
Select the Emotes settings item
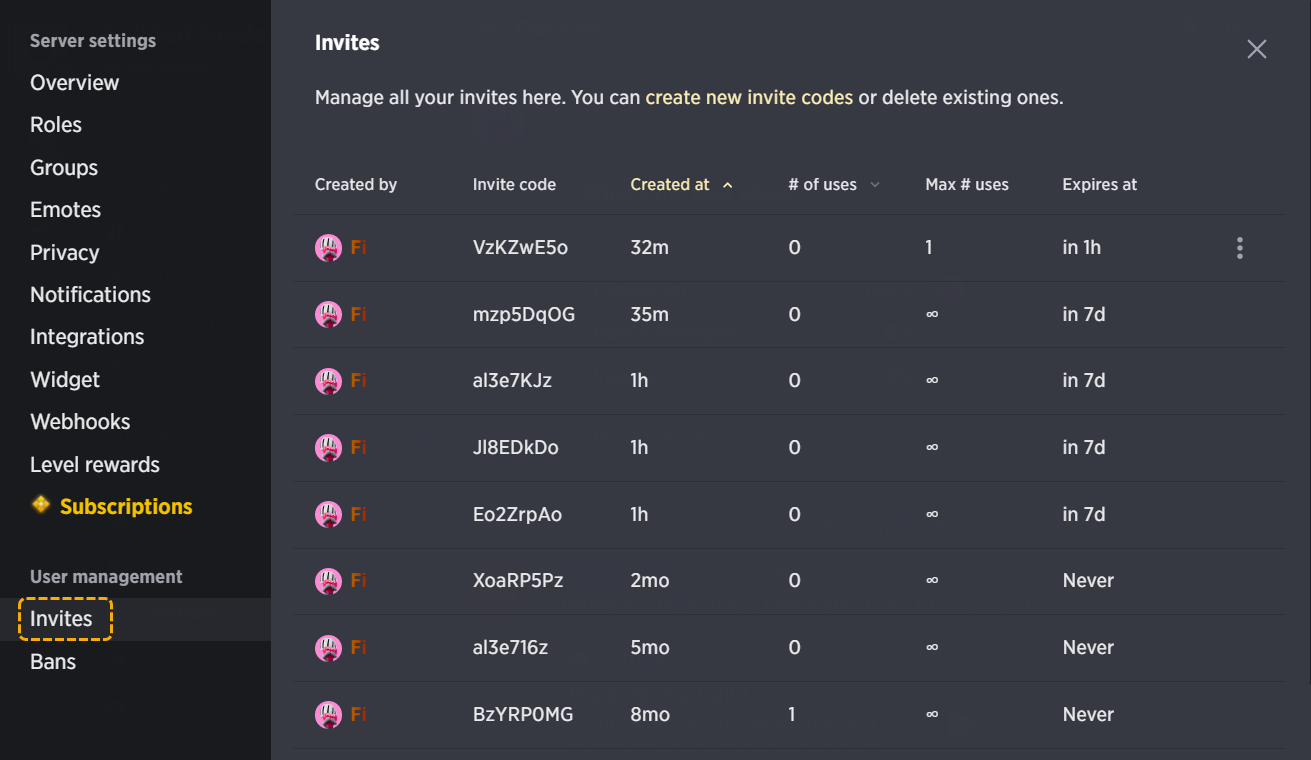[x=65, y=210]
